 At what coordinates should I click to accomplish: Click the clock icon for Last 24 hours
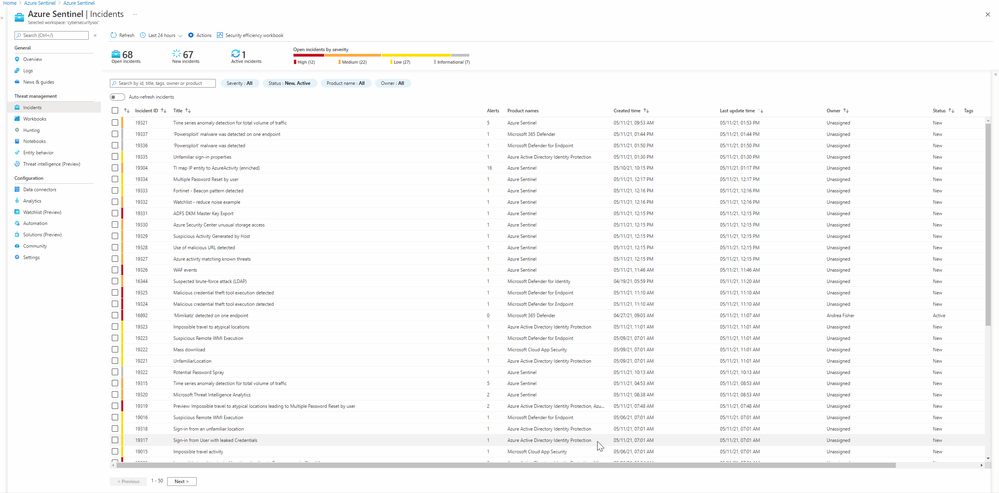coord(143,36)
